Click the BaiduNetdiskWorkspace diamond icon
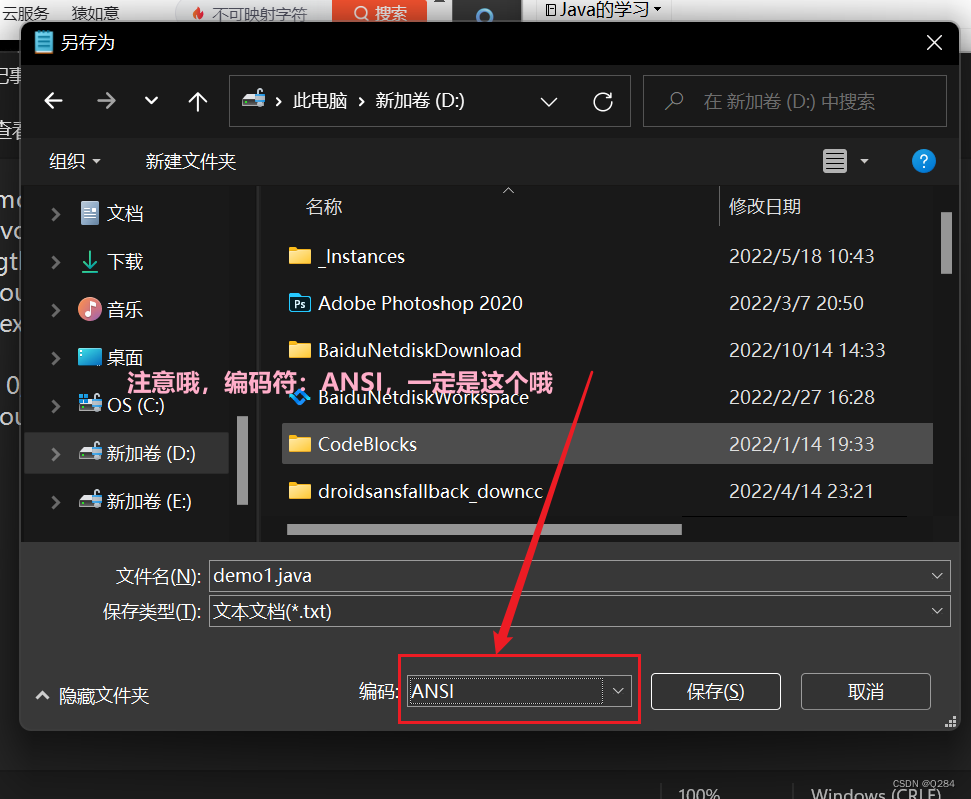Image resolution: width=971 pixels, height=799 pixels. point(300,397)
